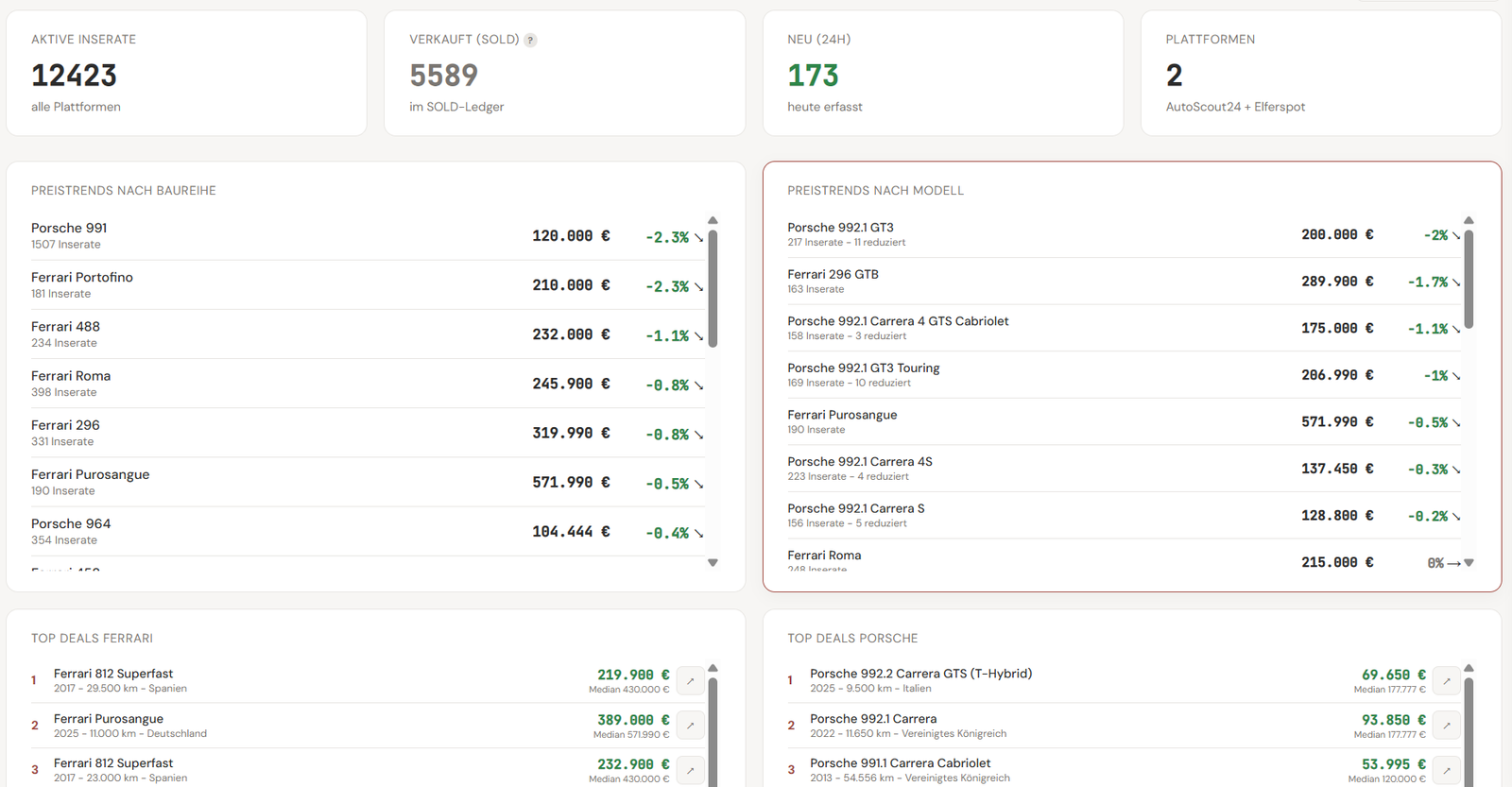1512x787 pixels.
Task: Open external link for Ferrari 812 Superfast 219.900 €
Action: [x=691, y=681]
